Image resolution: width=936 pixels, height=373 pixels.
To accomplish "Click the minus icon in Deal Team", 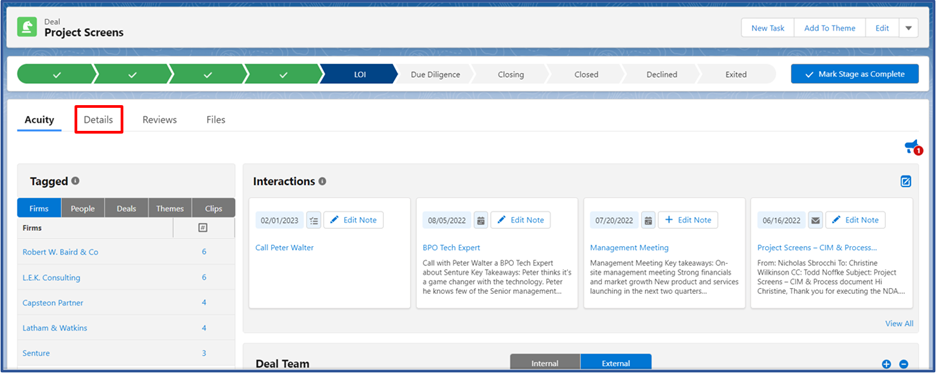I will tap(904, 364).
